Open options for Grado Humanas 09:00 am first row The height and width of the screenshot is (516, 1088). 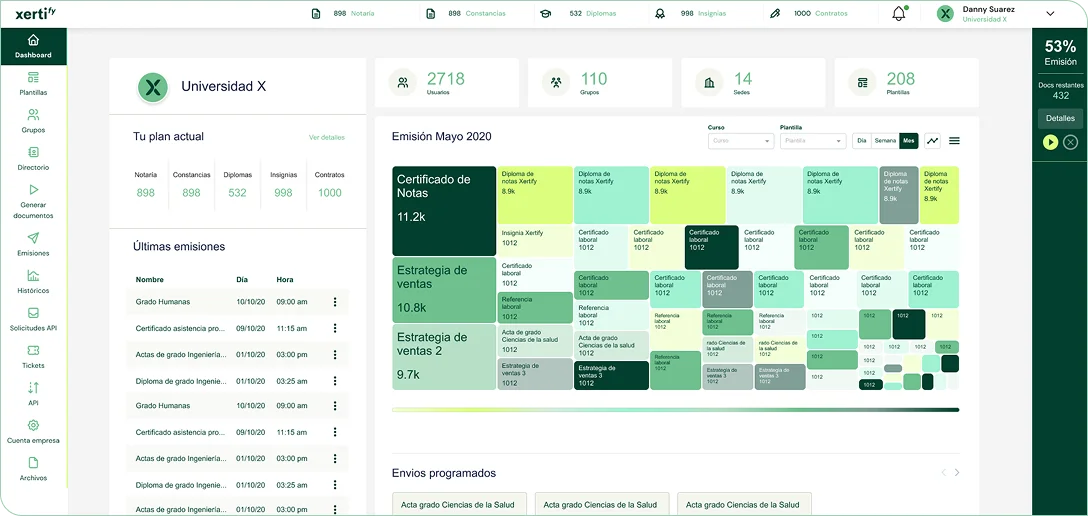(335, 302)
